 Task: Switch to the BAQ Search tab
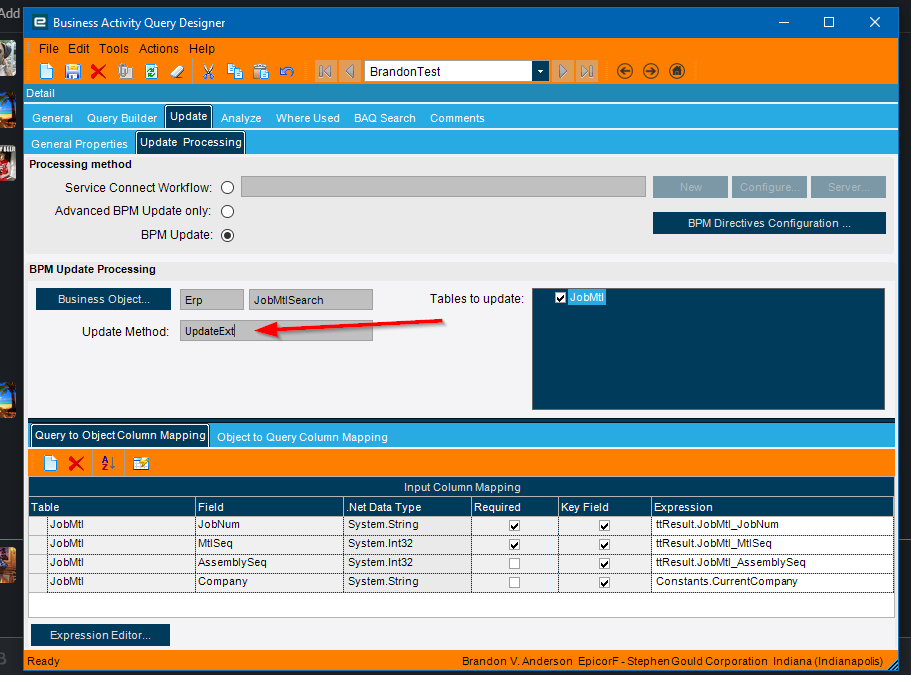tap(385, 118)
